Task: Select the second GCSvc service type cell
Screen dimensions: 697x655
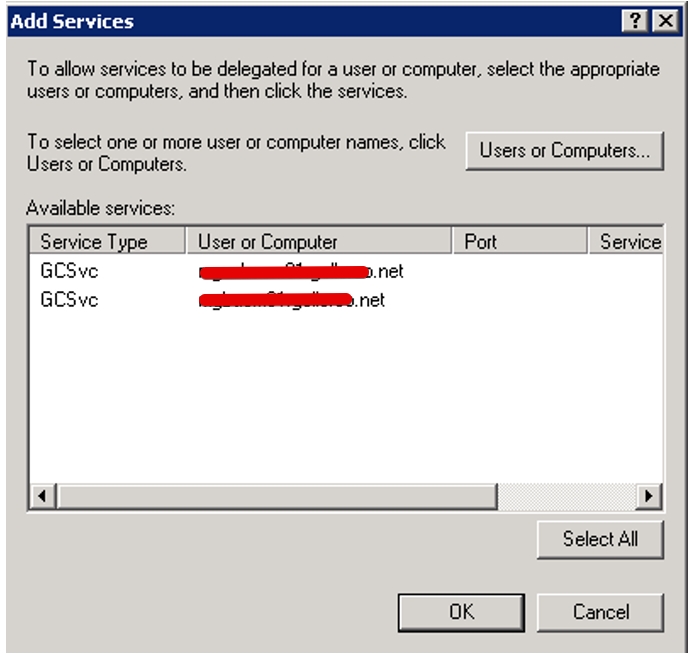Action: [x=69, y=299]
